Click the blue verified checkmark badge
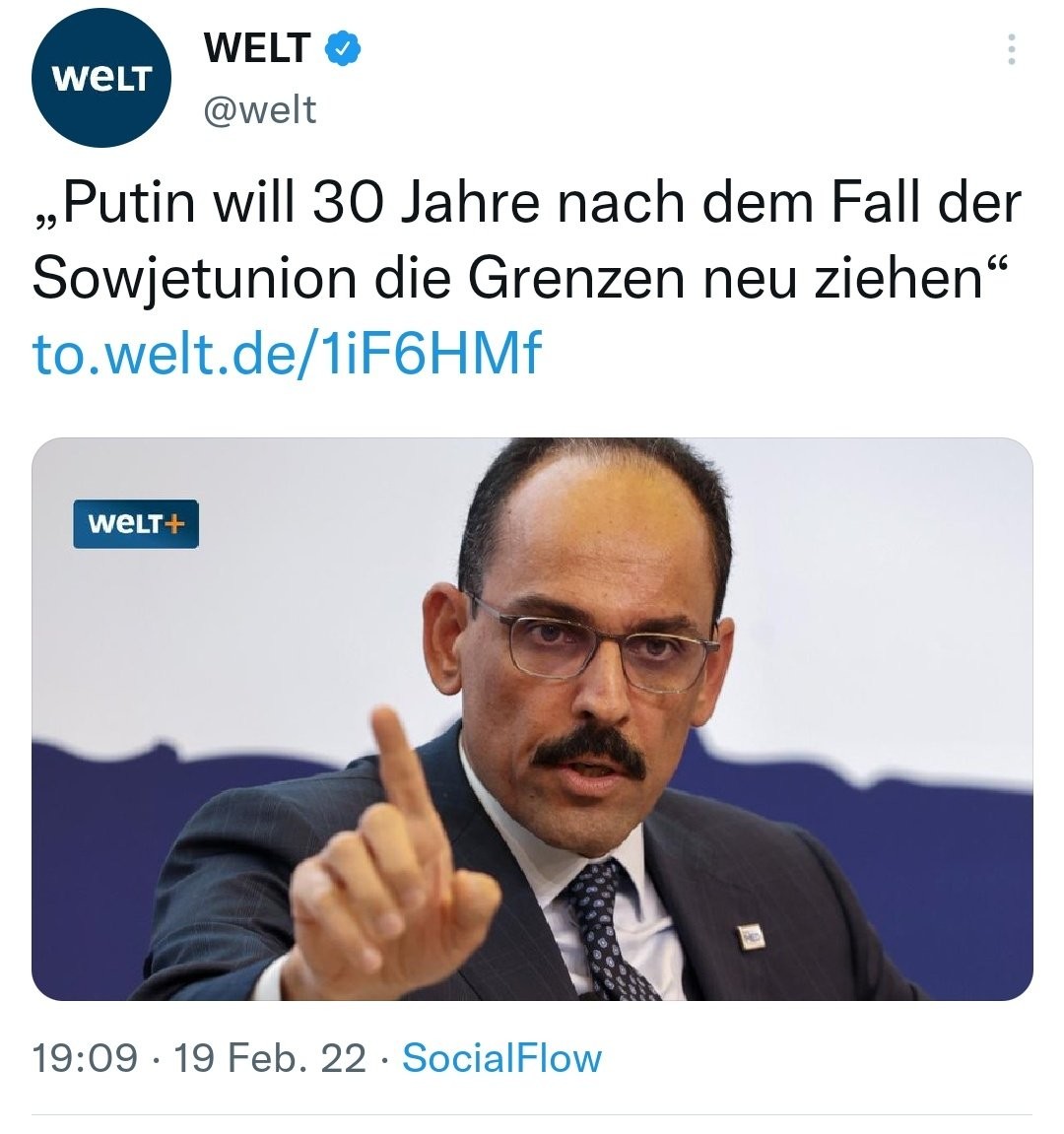 click(342, 48)
